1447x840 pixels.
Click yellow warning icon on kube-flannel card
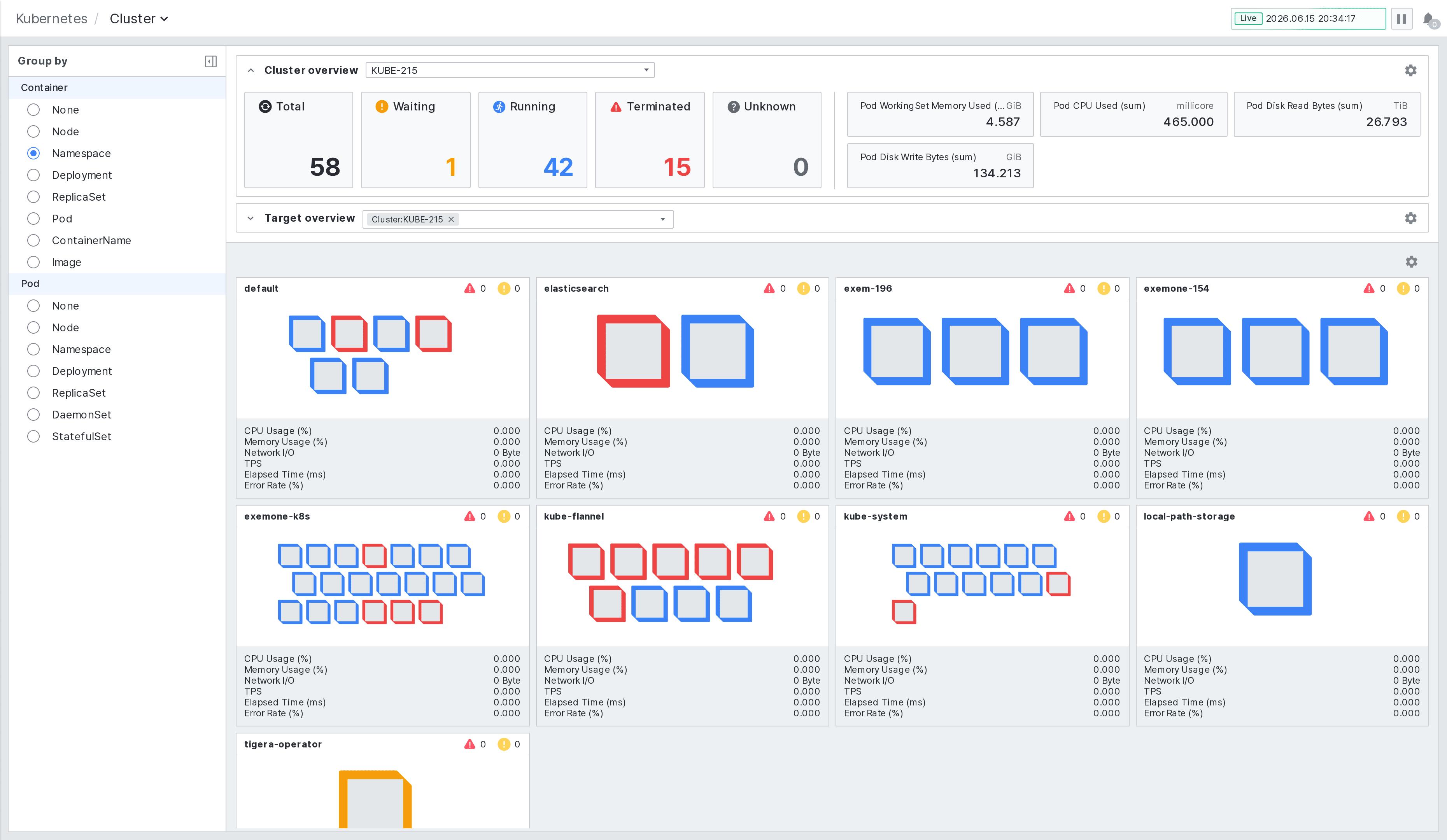(x=803, y=516)
